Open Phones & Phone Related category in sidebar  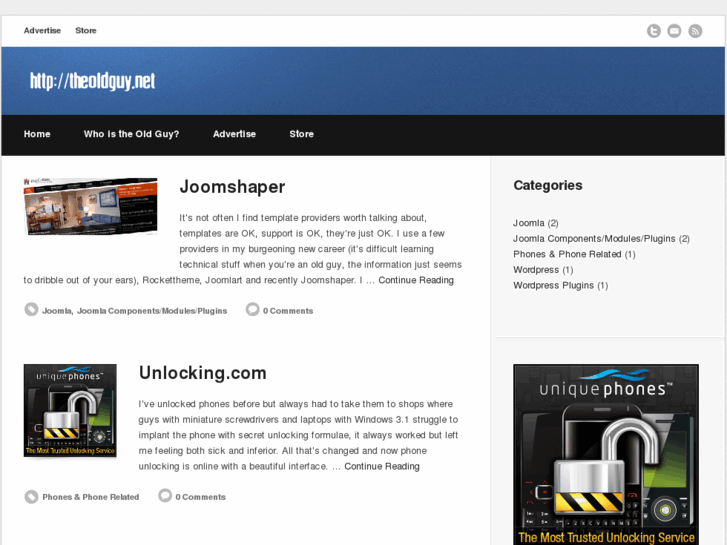coord(567,254)
